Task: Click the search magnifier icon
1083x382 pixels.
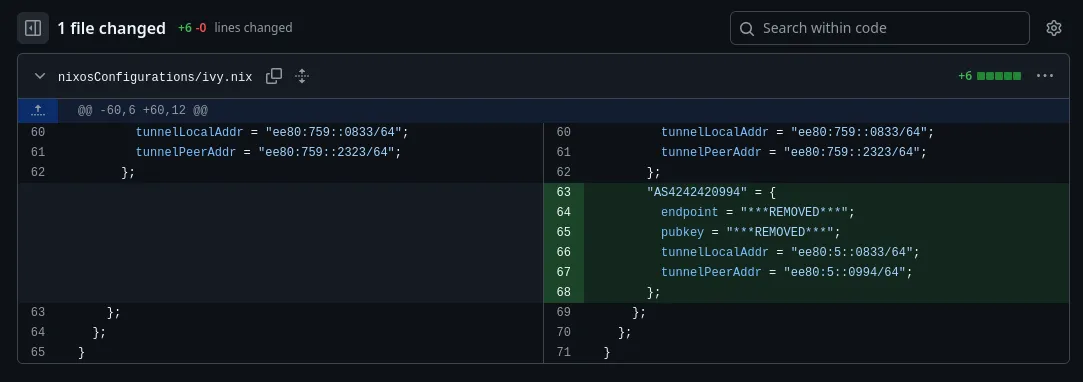Action: [x=747, y=28]
